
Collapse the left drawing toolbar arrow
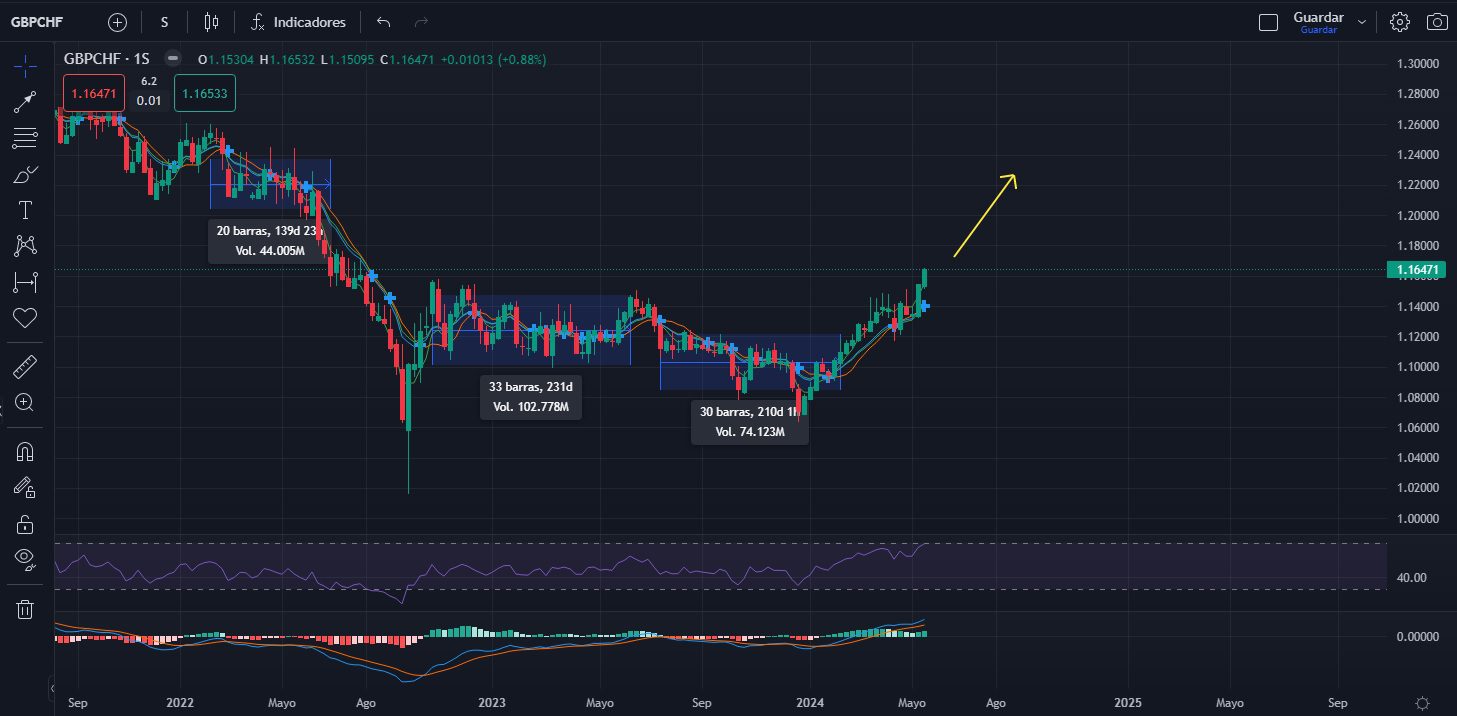pyautogui.click(x=52, y=688)
